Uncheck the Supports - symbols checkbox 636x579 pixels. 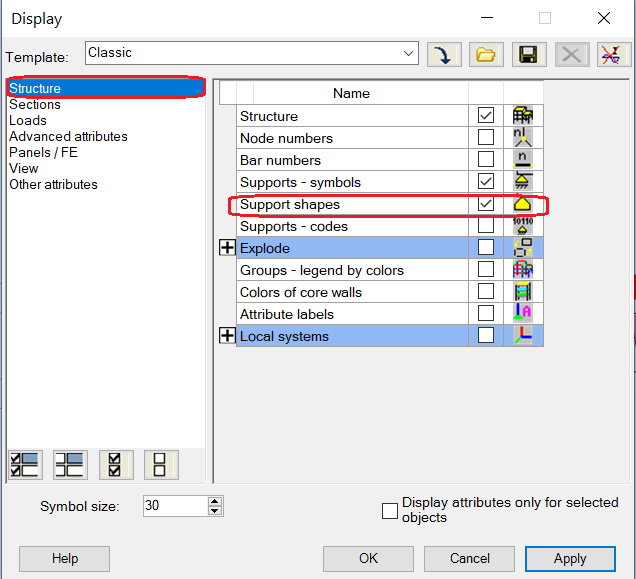(486, 181)
